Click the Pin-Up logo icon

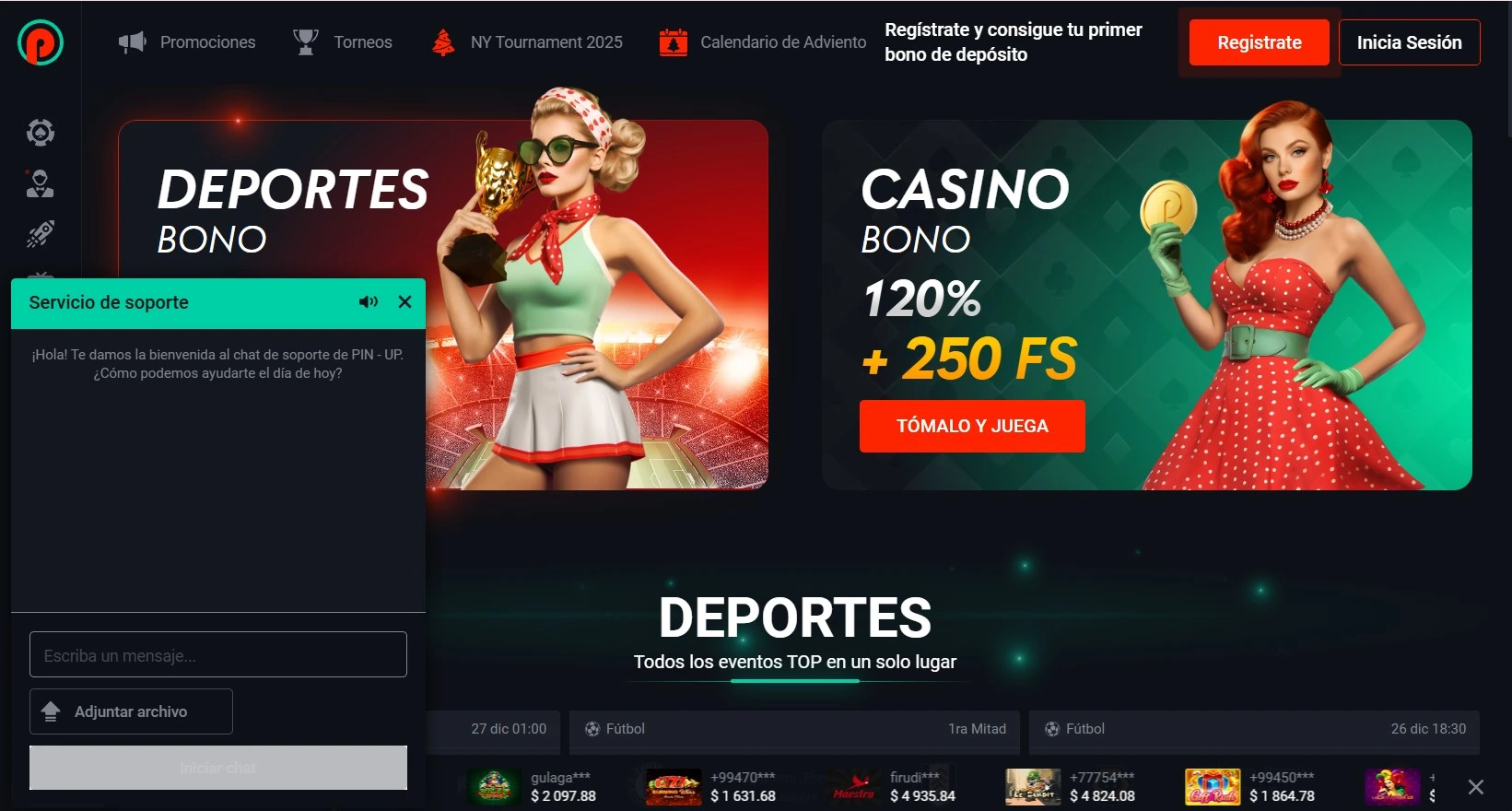click(41, 42)
